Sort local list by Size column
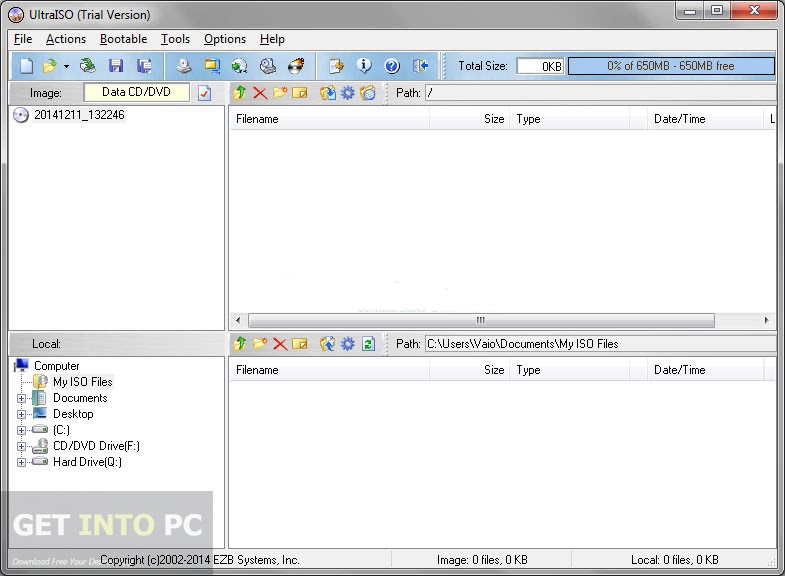Screen dimensions: 785x576 (x=470, y=370)
